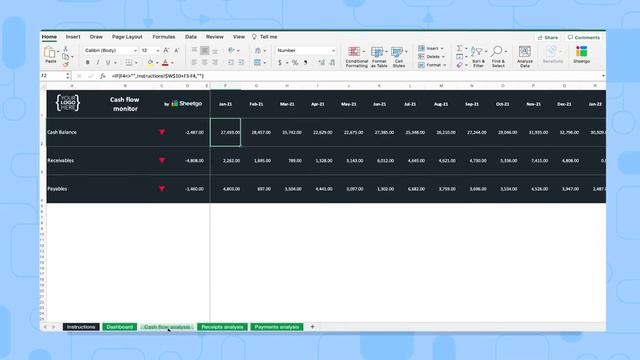Click the Decrease Decimal icon
Image resolution: width=640 pixels, height=360 pixels.
(332, 62)
